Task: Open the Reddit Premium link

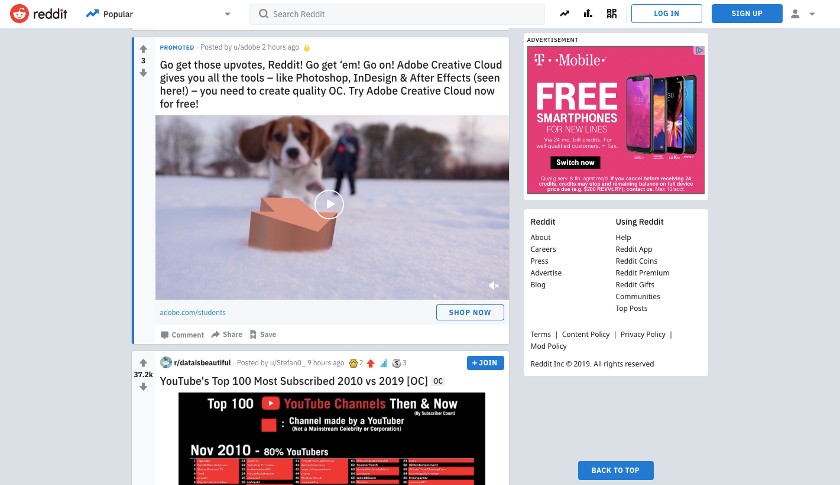Action: point(642,273)
